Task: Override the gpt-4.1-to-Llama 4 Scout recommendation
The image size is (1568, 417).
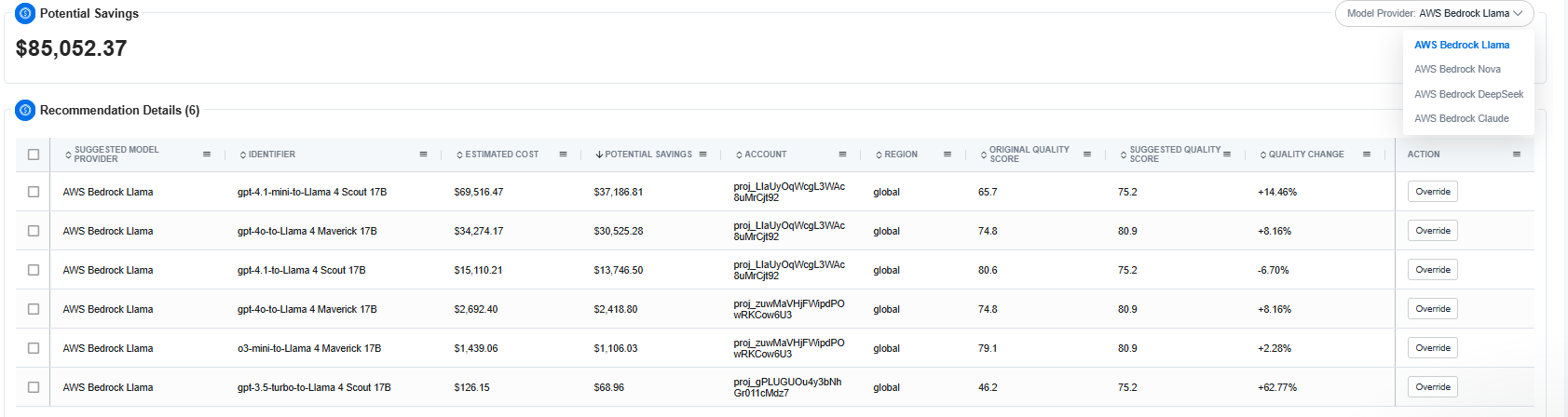Action: coord(1433,270)
